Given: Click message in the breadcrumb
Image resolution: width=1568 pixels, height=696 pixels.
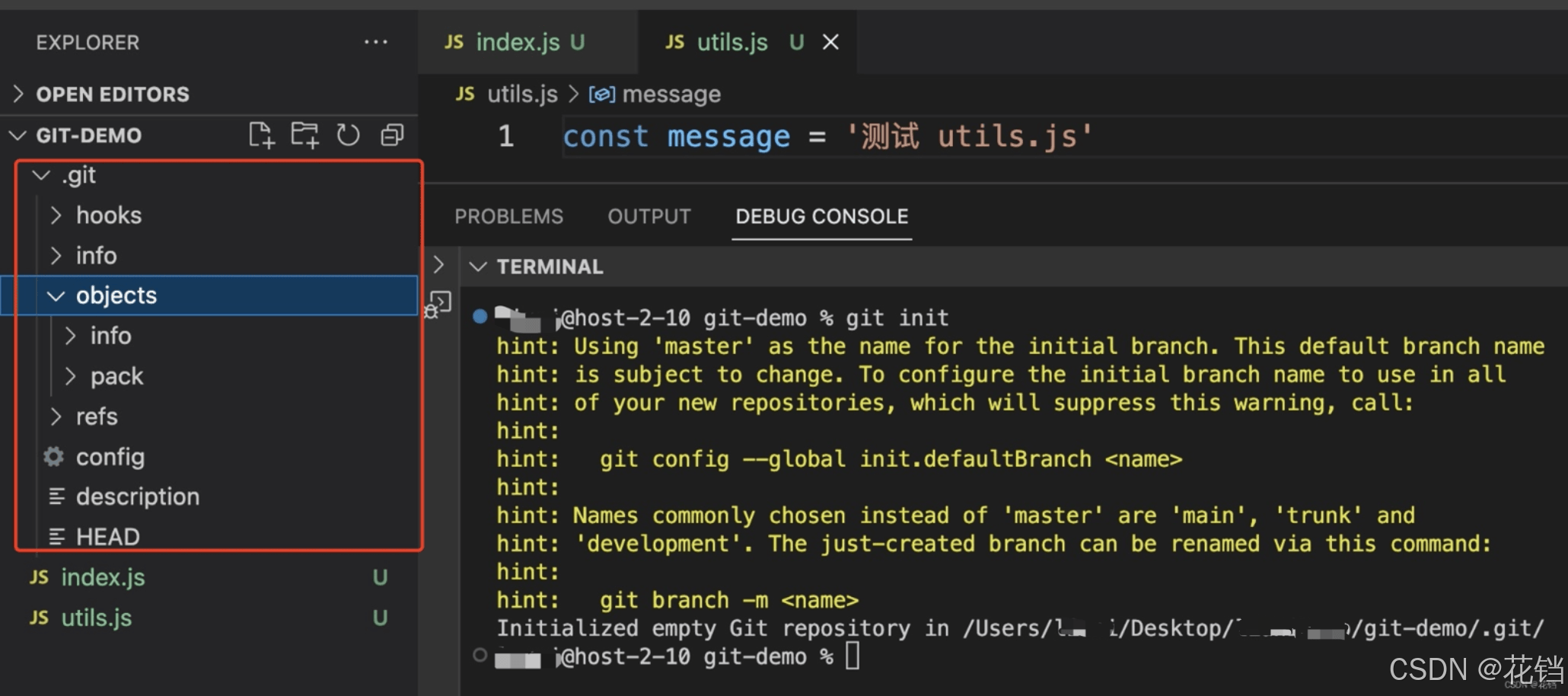Looking at the screenshot, I should (671, 94).
